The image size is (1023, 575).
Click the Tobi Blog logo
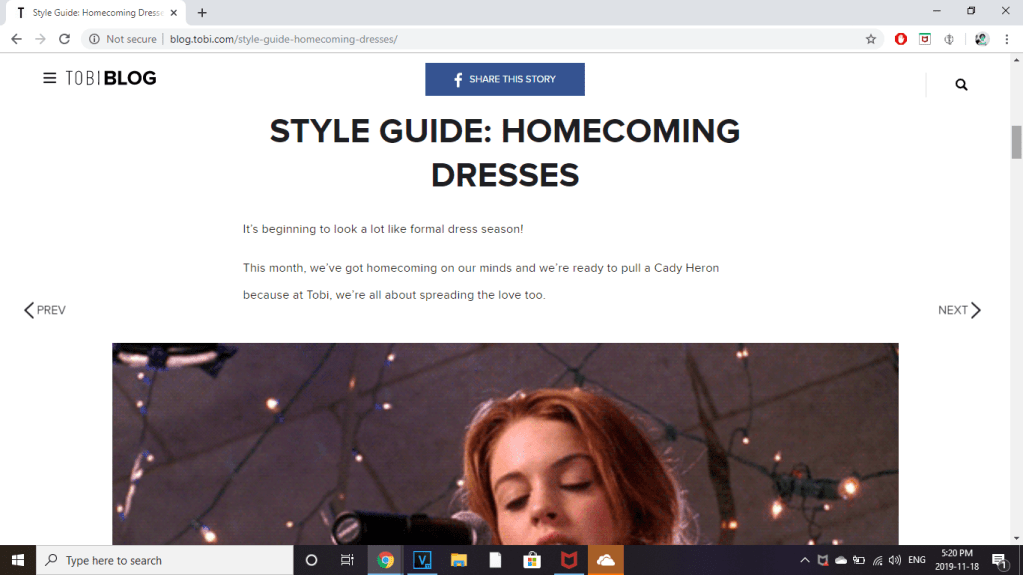pyautogui.click(x=111, y=79)
